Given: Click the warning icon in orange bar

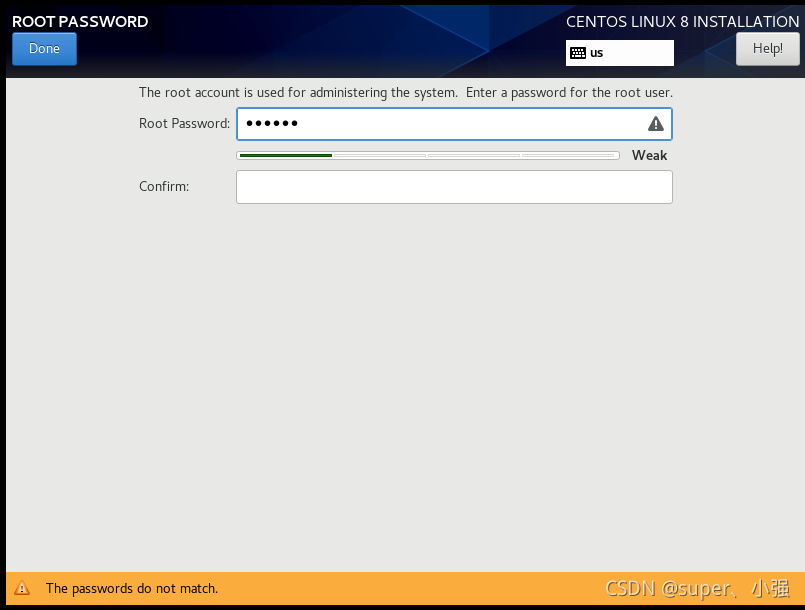Looking at the screenshot, I should coord(22,588).
